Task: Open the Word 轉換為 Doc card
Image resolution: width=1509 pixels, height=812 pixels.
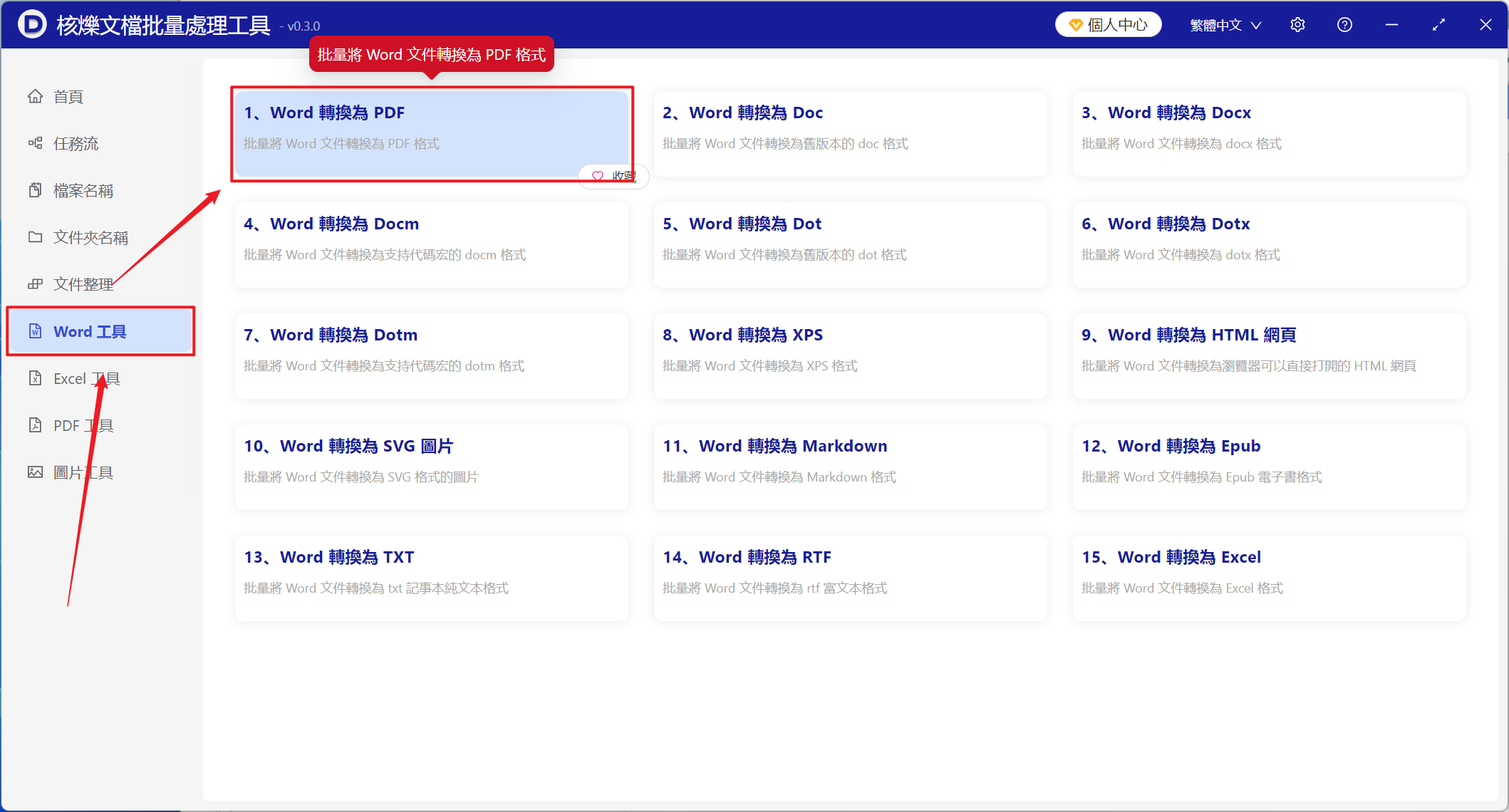Action: pos(851,134)
